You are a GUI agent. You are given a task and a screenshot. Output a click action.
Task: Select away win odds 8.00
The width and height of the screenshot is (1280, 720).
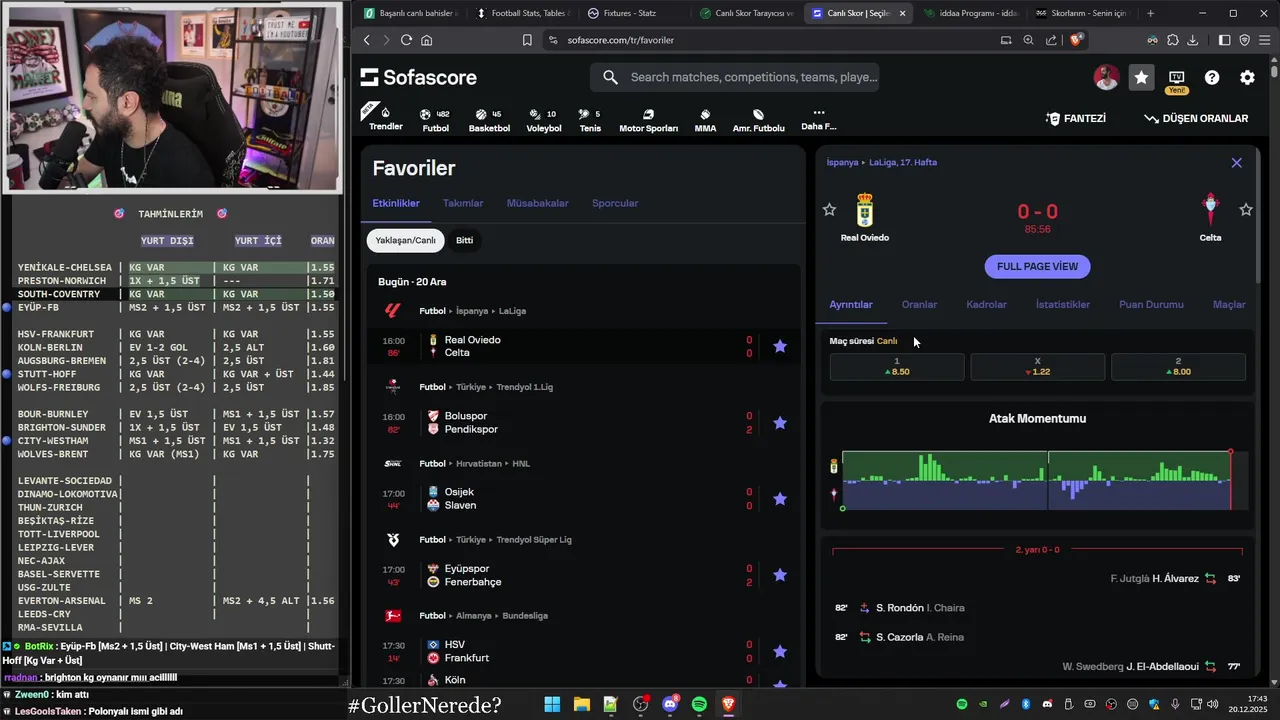click(x=1178, y=366)
